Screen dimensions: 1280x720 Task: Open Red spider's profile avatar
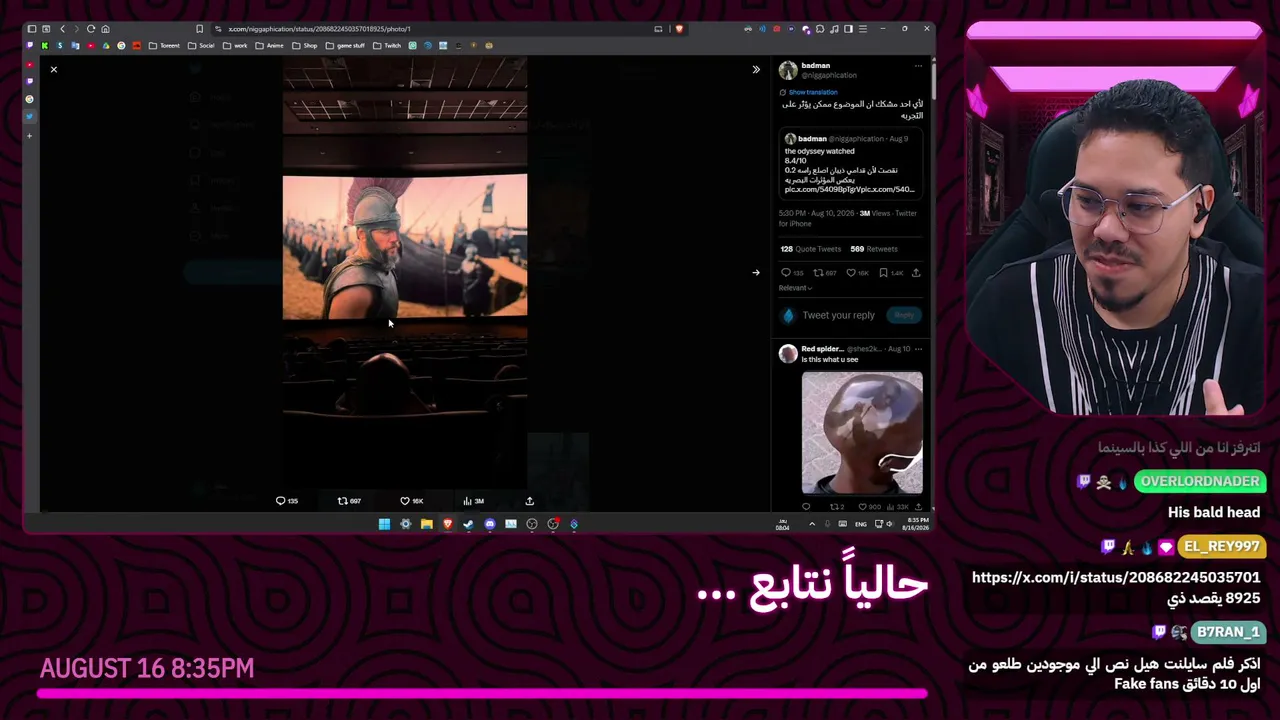tap(788, 353)
